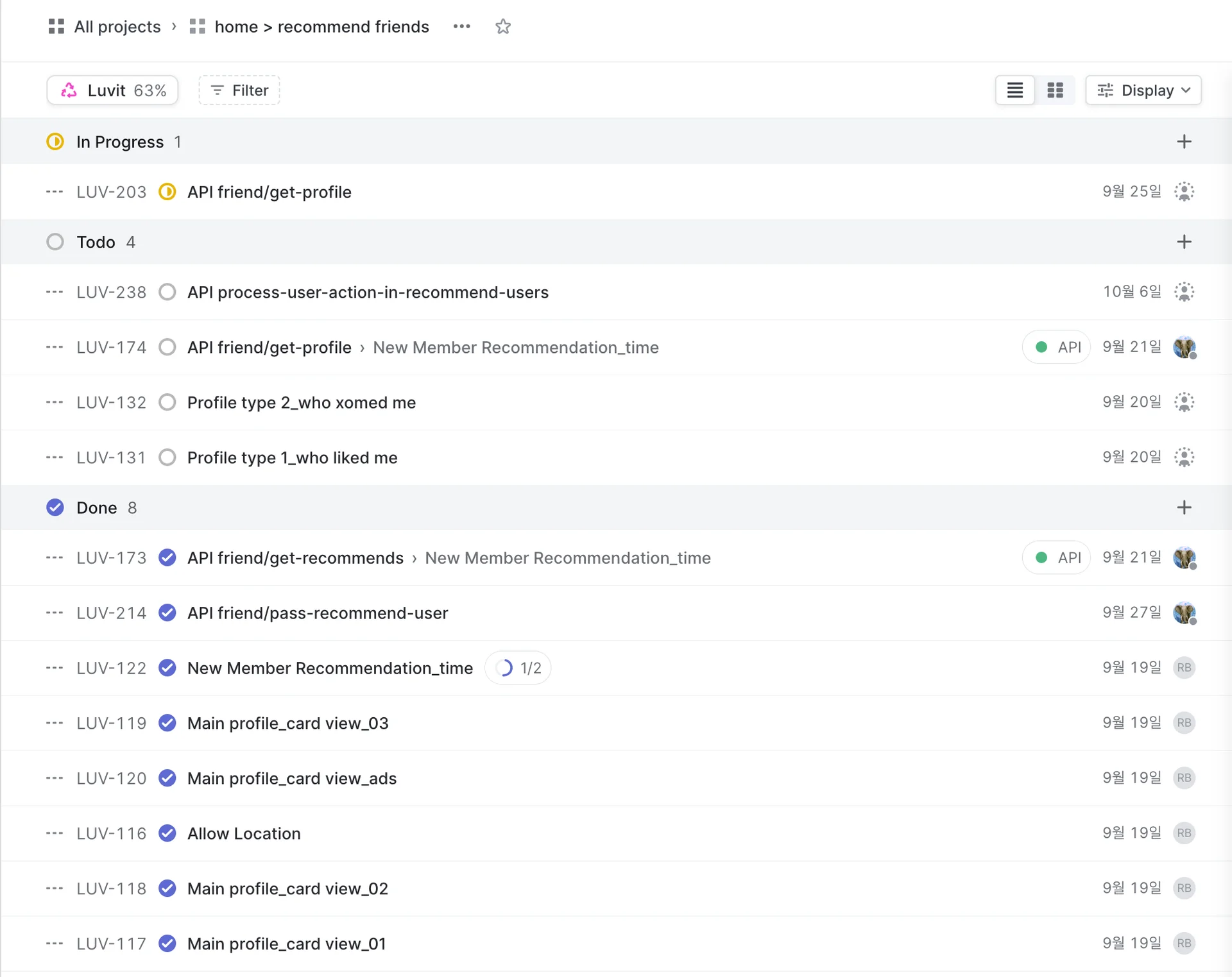Open the three-dot project options menu
Viewport: 1232px width, 977px height.
(461, 26)
